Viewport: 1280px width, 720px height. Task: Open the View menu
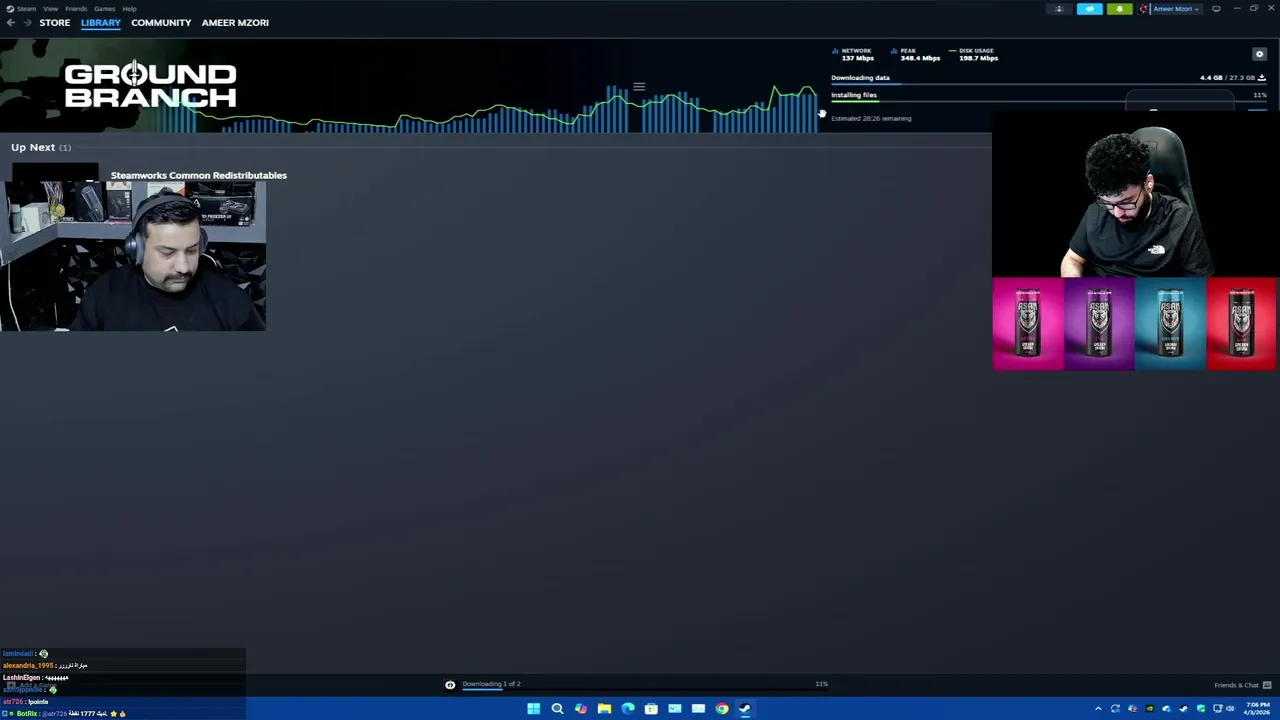tap(50, 9)
